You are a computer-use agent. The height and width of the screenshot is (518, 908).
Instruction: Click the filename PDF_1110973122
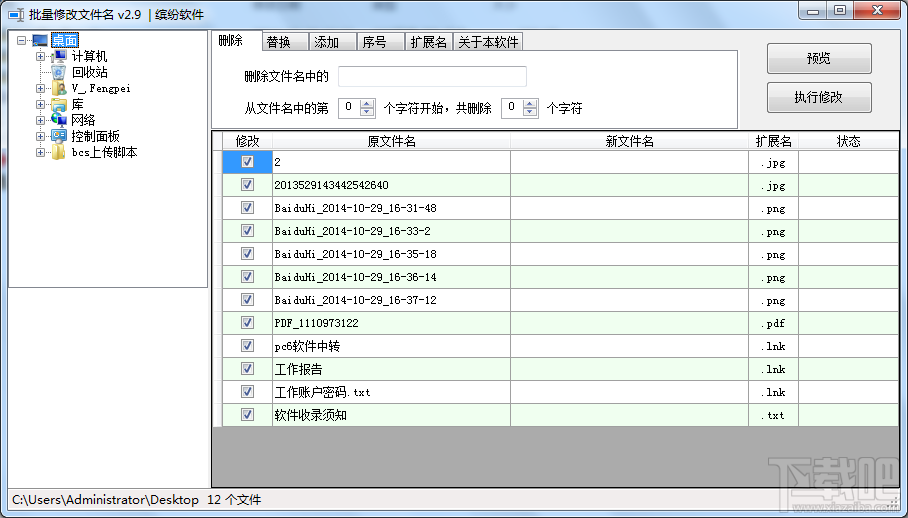316,323
